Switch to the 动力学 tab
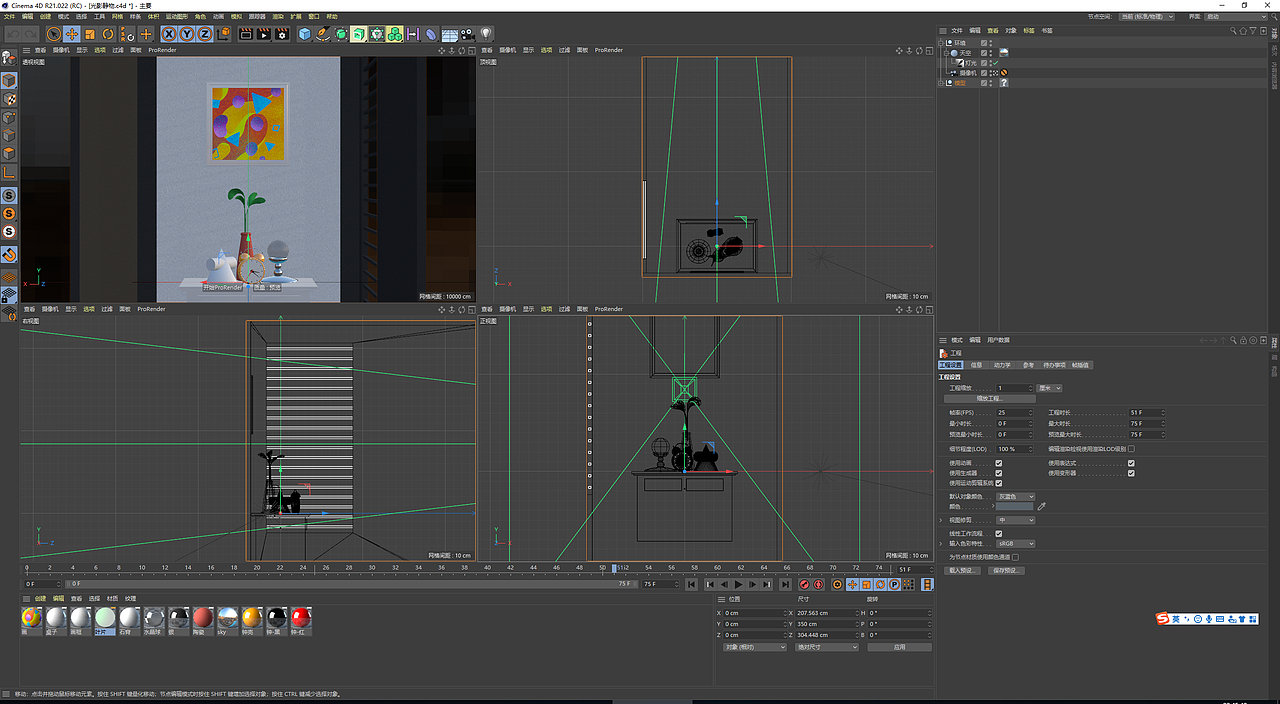Screen dimensions: 1280x704 (x=1002, y=365)
